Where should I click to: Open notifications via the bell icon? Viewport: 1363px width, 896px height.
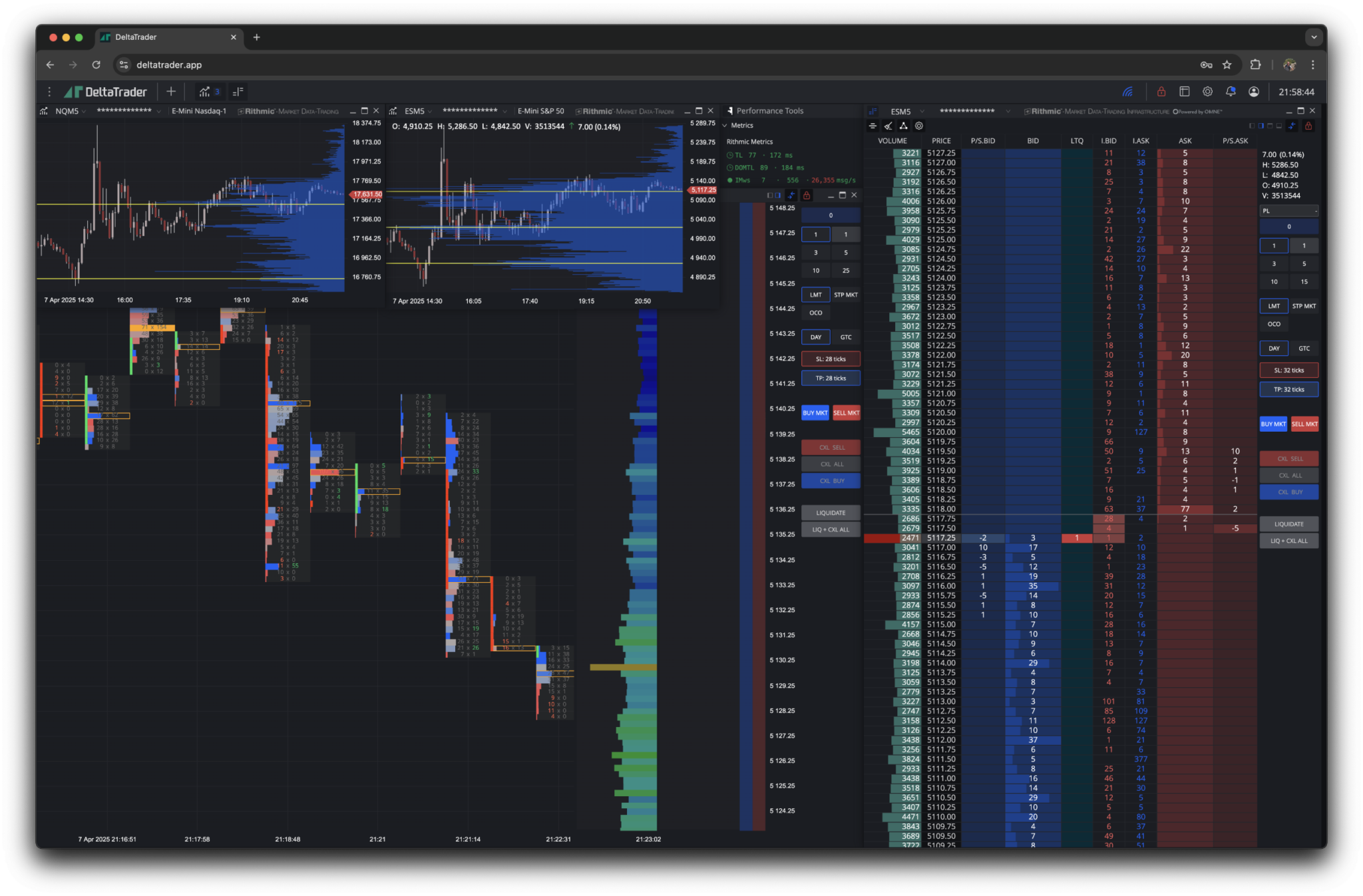click(1231, 92)
